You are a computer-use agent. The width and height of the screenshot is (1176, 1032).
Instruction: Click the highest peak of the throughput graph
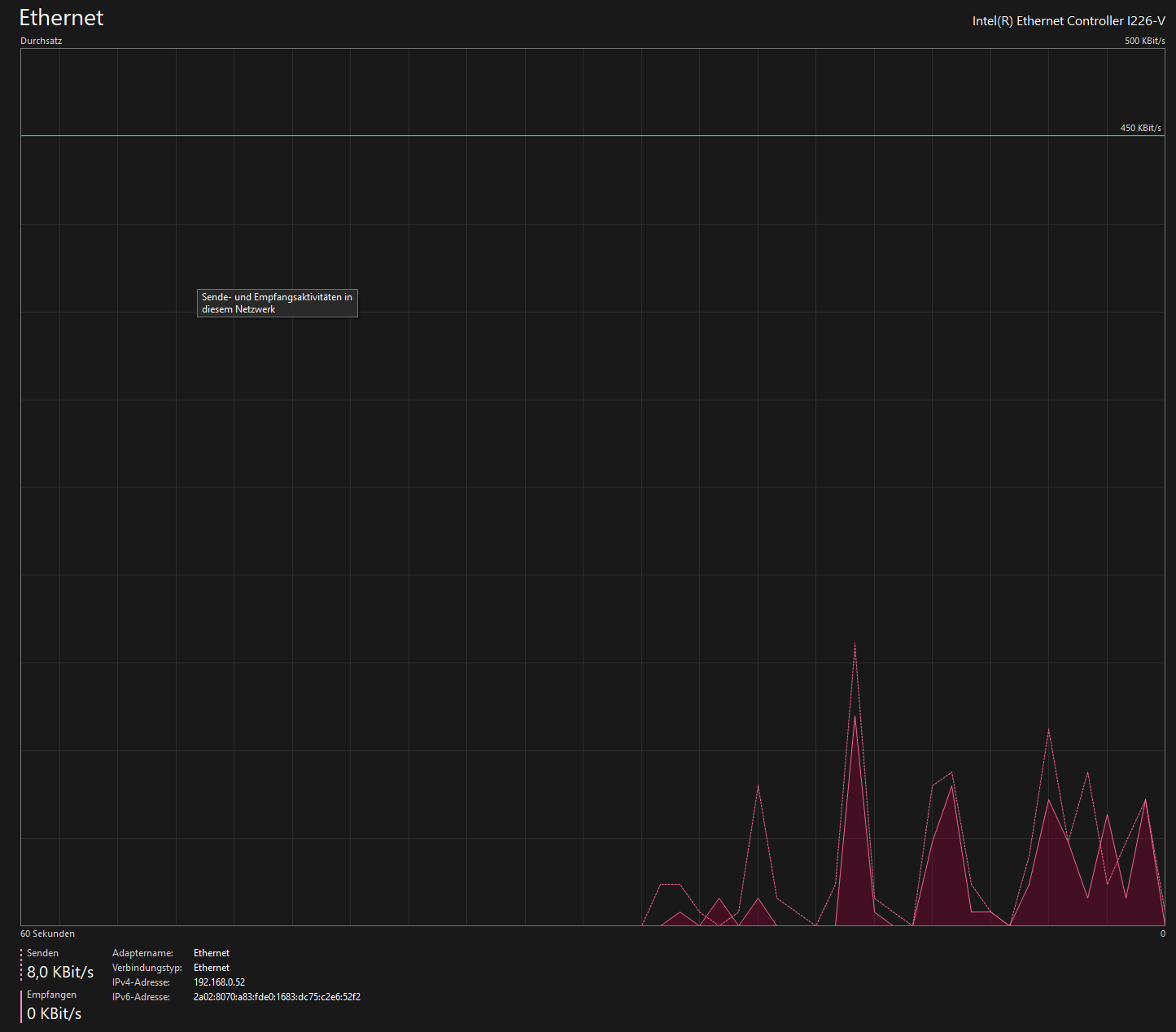pyautogui.click(x=855, y=643)
